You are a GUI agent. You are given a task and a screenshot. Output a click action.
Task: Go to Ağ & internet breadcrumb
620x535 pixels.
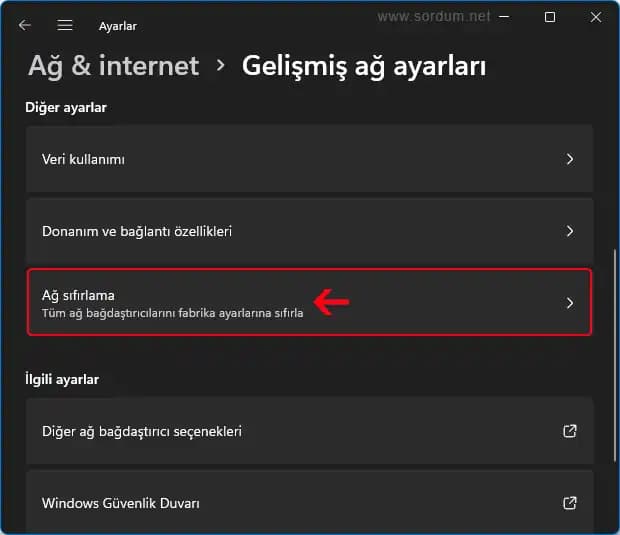(x=114, y=66)
